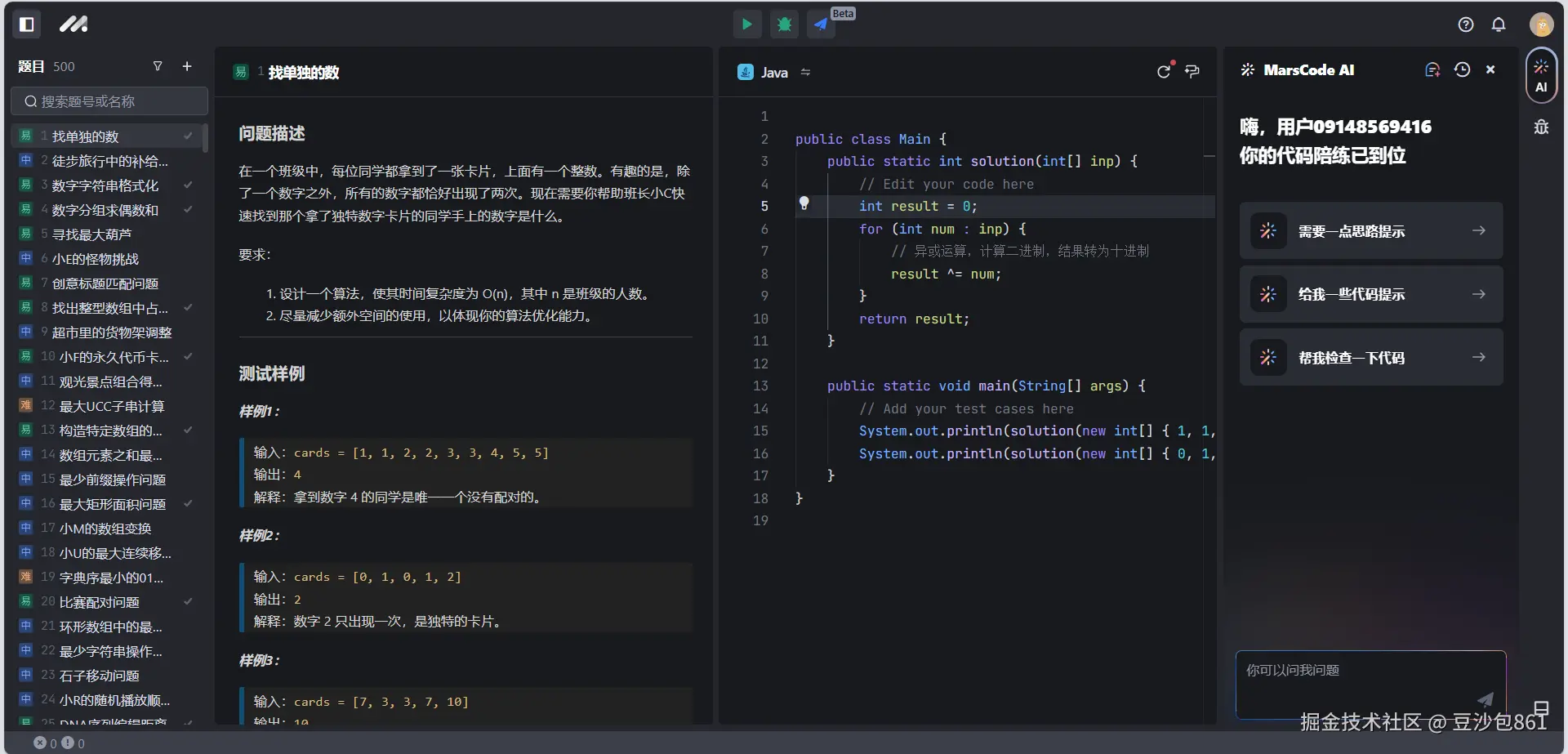This screenshot has height=754, width=1568.
Task: Click the reset code icon in editor
Action: click(1164, 72)
